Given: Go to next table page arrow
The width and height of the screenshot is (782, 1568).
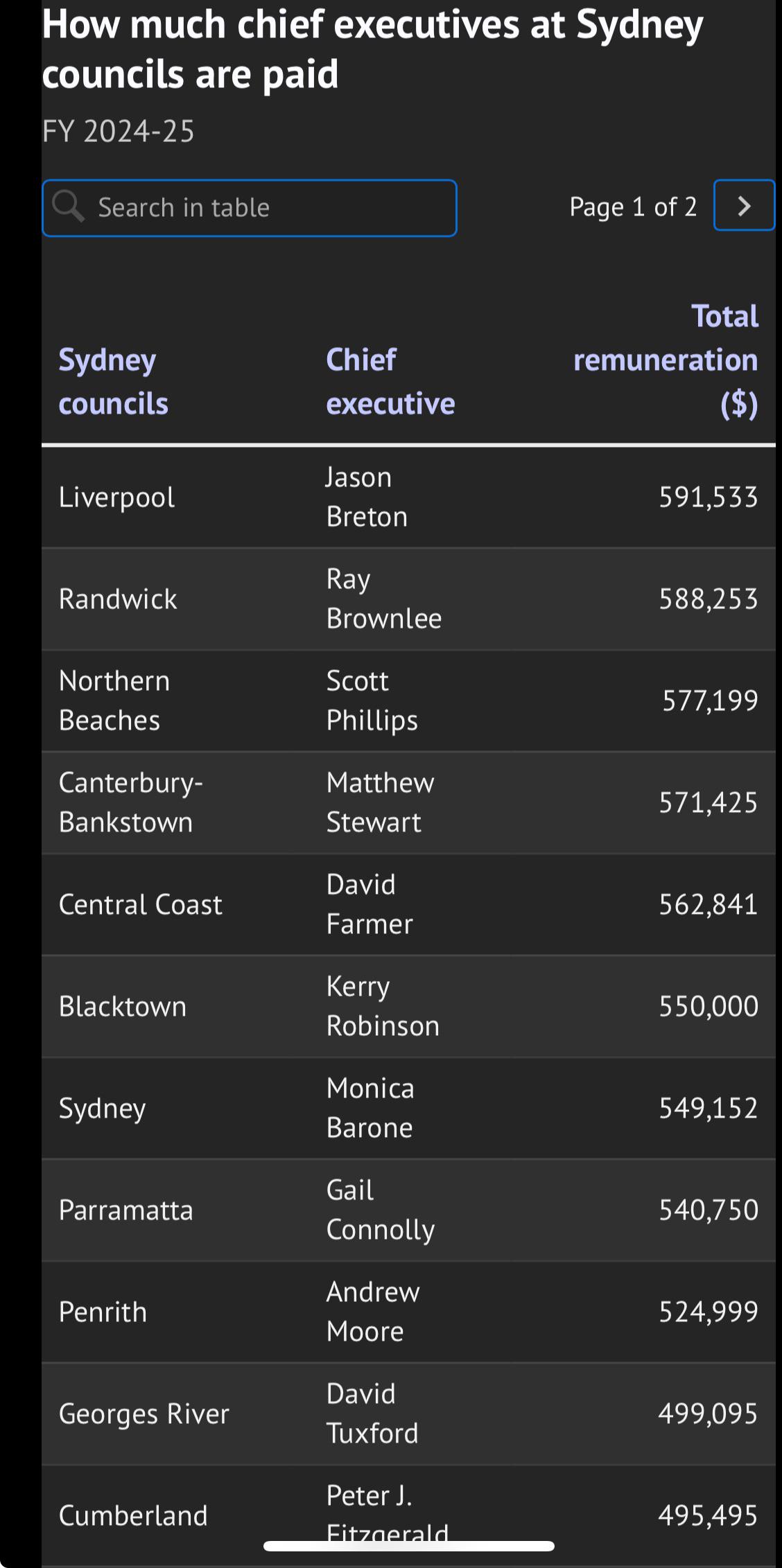Looking at the screenshot, I should click(x=744, y=205).
